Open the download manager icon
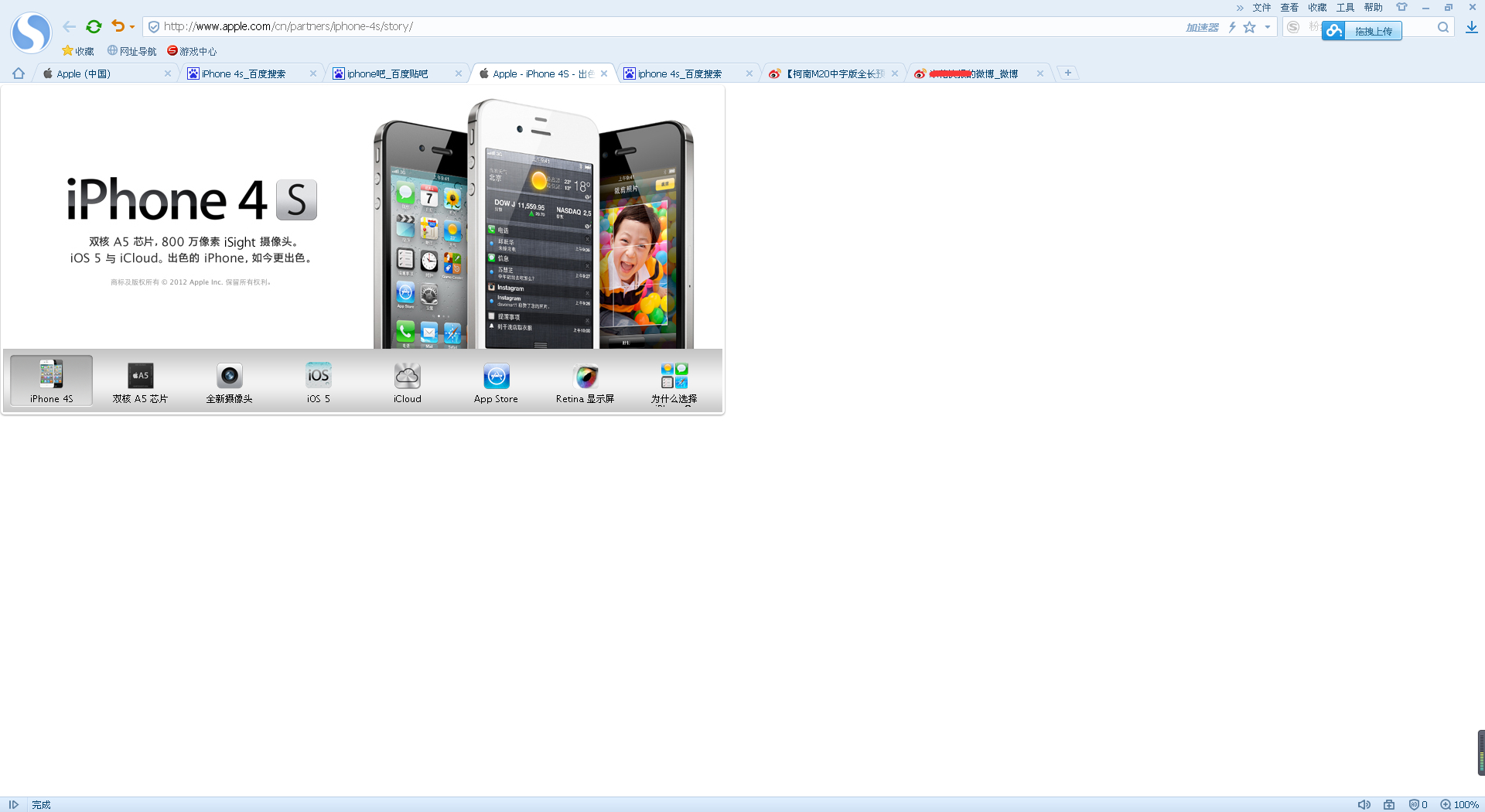This screenshot has width=1485, height=812. pyautogui.click(x=1471, y=27)
